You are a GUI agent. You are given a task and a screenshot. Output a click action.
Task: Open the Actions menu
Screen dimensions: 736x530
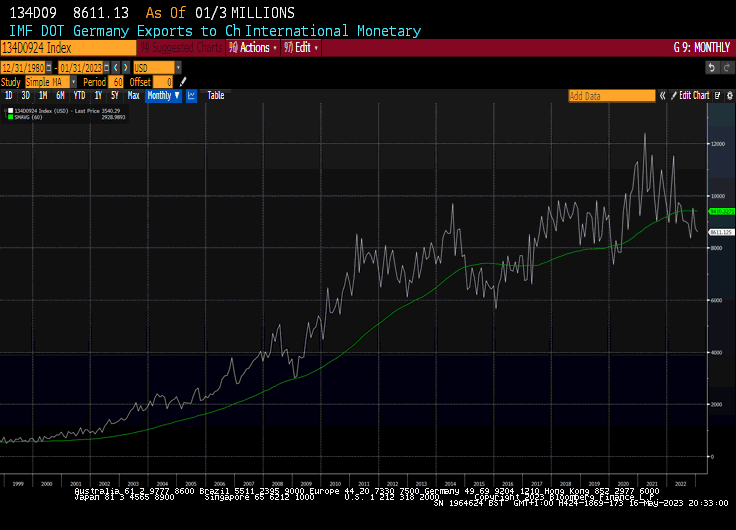click(x=251, y=47)
